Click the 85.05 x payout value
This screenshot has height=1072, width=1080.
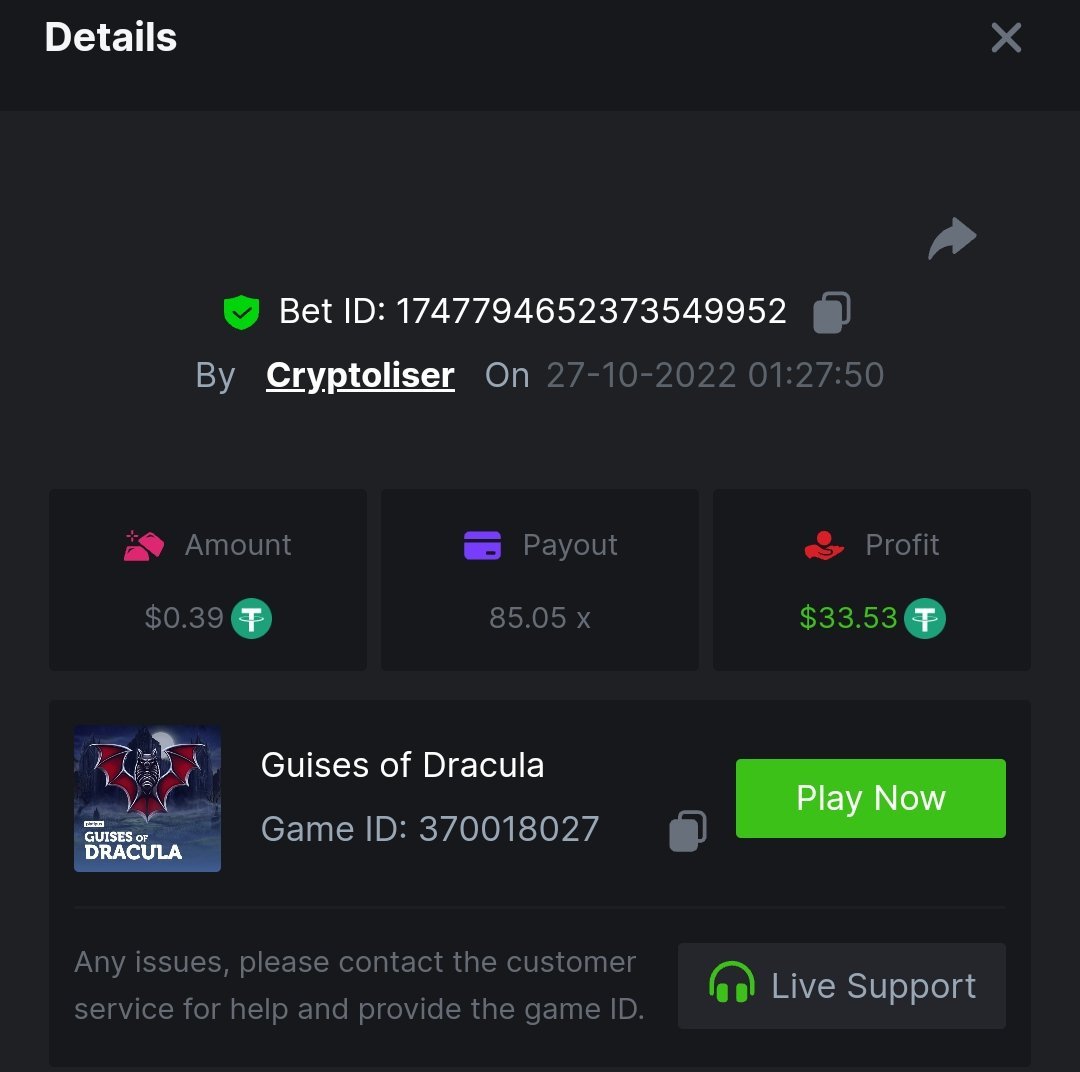click(x=539, y=618)
